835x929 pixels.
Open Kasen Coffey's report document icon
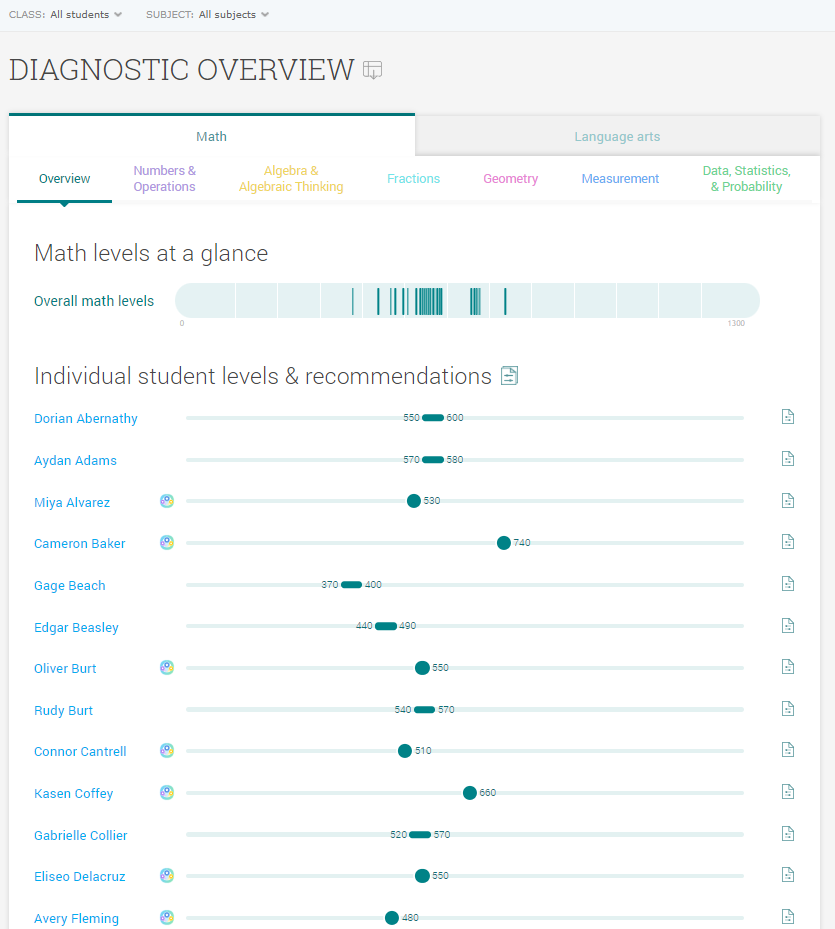tap(788, 792)
